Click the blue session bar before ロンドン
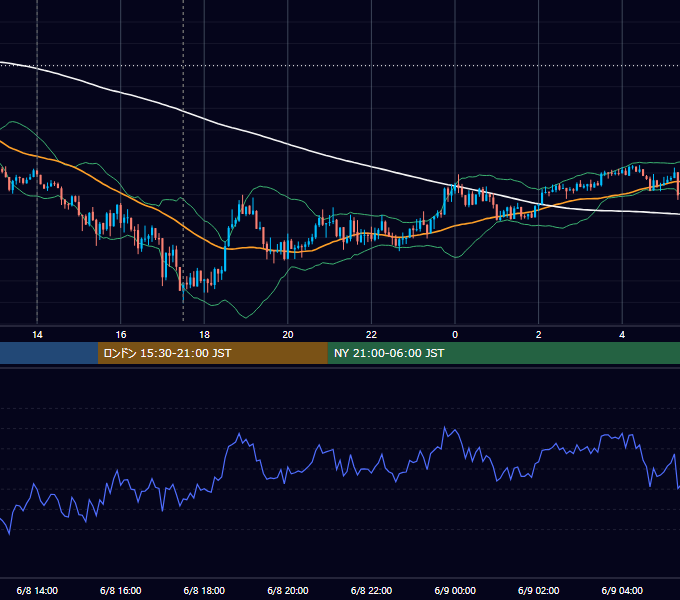Image resolution: width=680 pixels, height=600 pixels. pyautogui.click(x=49, y=353)
